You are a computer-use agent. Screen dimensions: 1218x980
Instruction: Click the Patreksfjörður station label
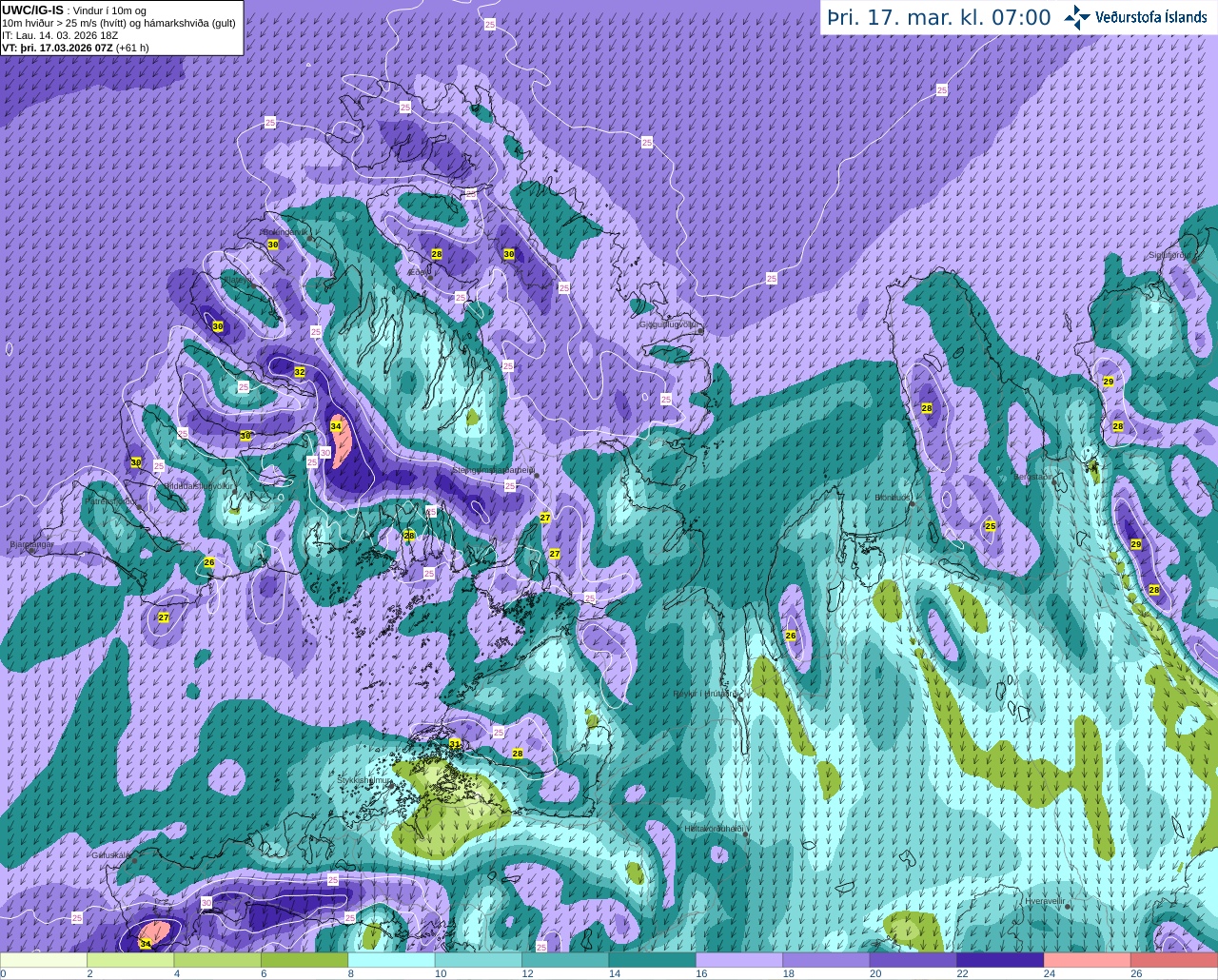pos(111,500)
